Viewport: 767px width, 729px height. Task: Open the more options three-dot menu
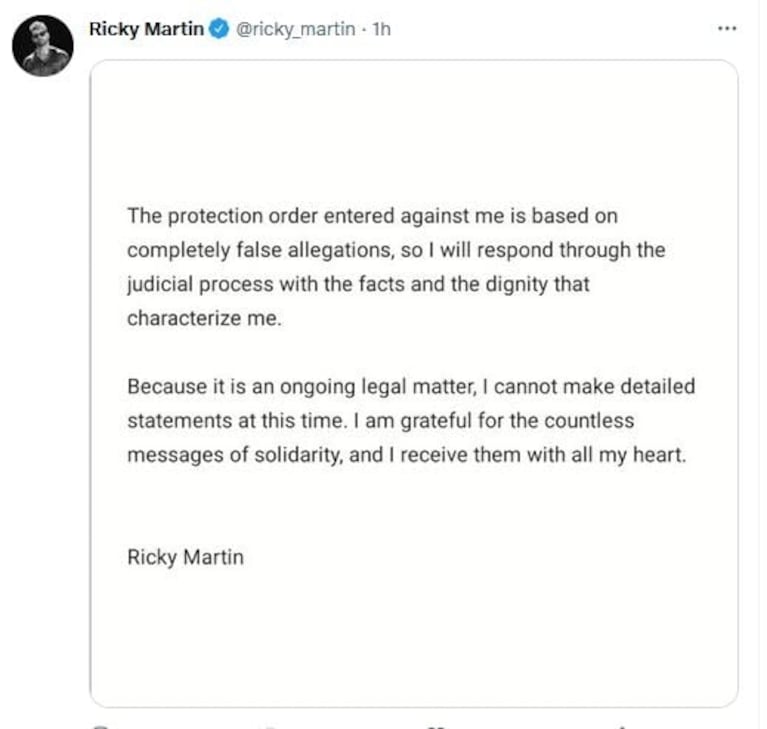[727, 29]
